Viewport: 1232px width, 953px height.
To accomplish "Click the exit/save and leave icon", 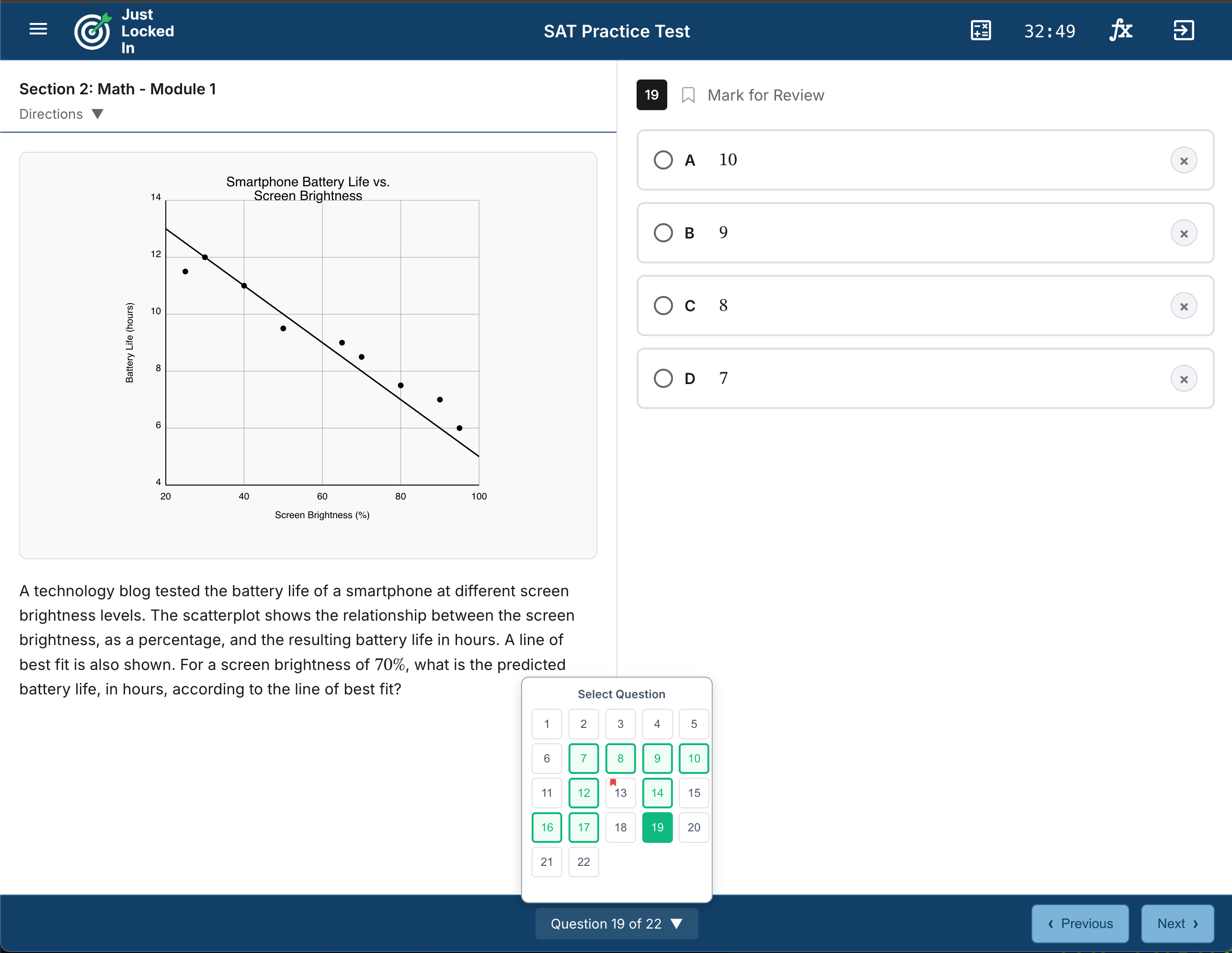I will pyautogui.click(x=1183, y=31).
